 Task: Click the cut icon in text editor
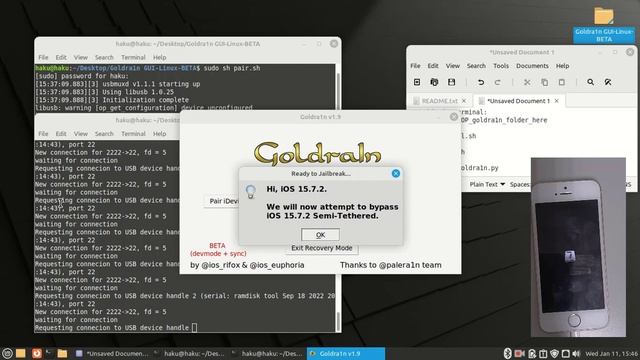(527, 82)
